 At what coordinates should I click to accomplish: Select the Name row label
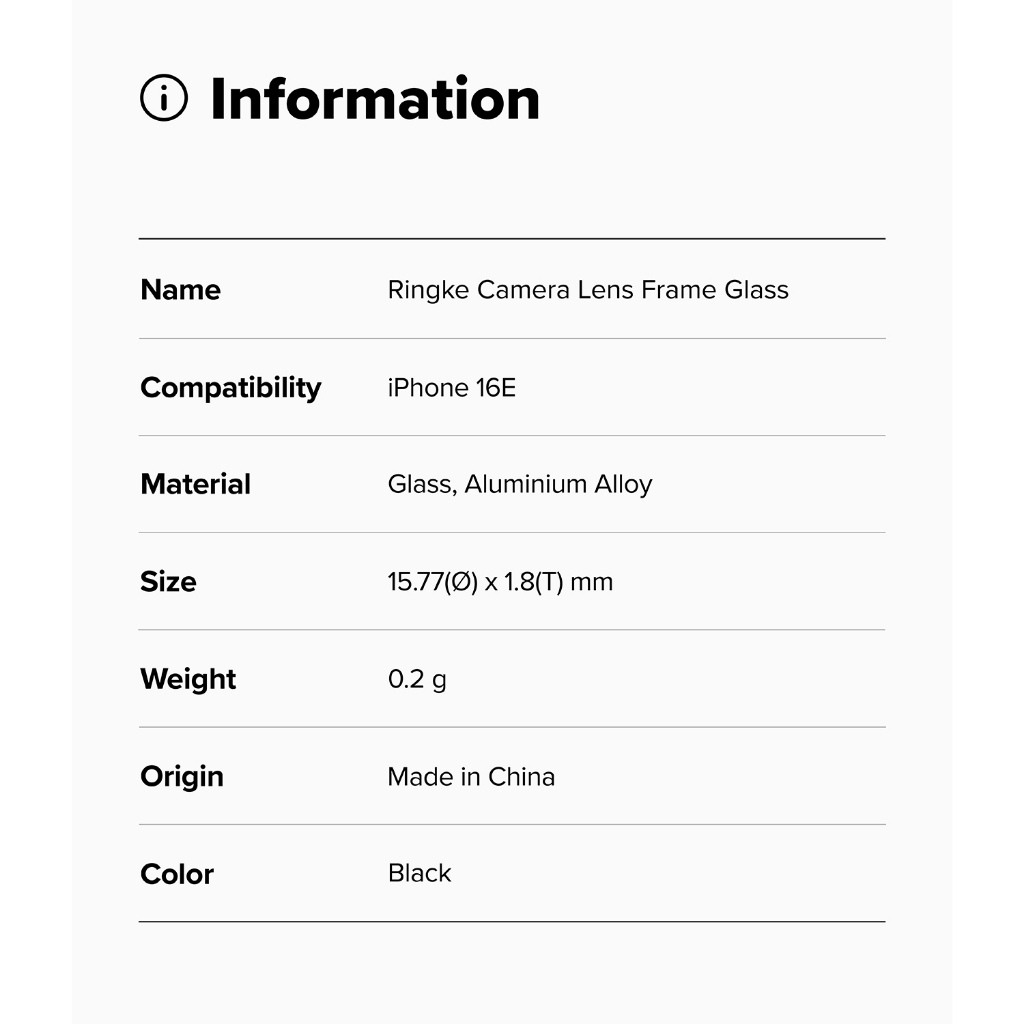coord(180,290)
